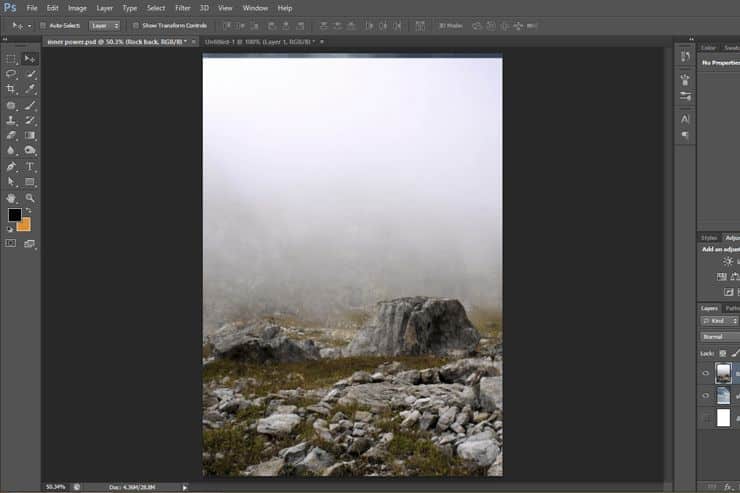740x493 pixels.
Task: Click the 3D Mode button
Action: tap(451, 25)
